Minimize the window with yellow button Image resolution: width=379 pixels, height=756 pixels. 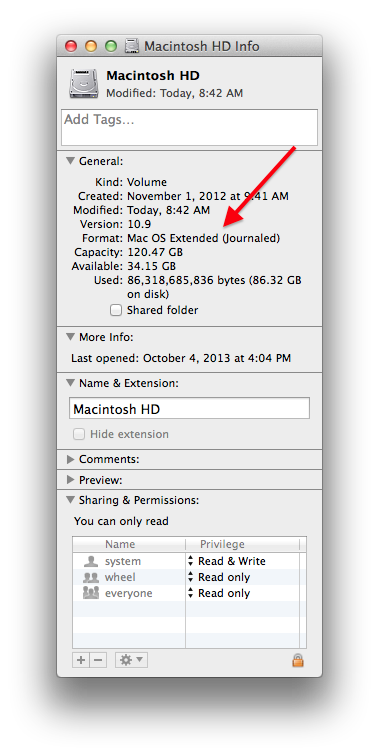pyautogui.click(x=91, y=46)
